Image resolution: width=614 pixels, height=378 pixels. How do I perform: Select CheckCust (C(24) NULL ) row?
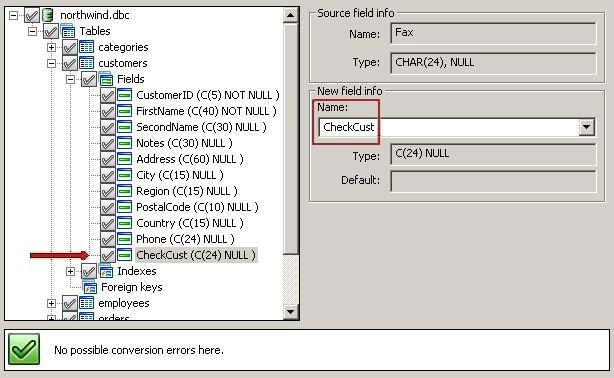[196, 255]
